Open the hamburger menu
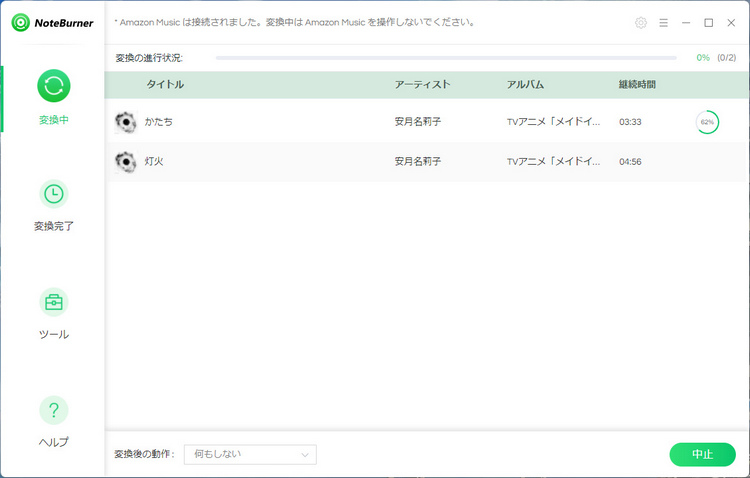The image size is (750, 478). [663, 22]
